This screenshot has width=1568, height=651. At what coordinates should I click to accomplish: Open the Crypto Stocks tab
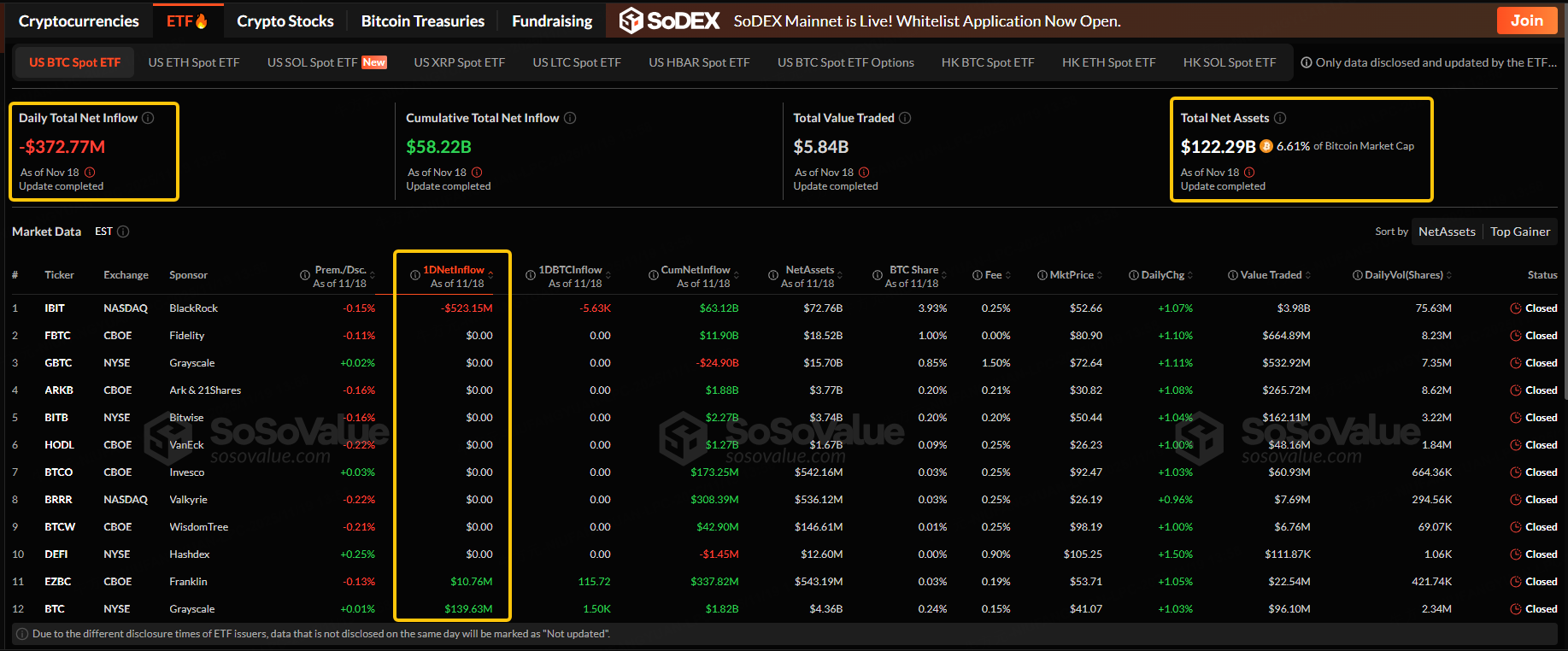285,21
